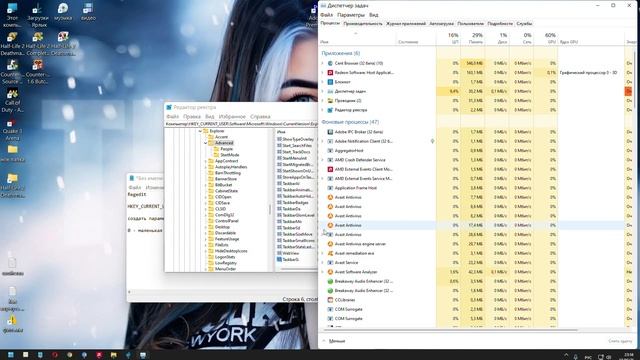Click Radeon Software Host Application icon

pos(330,73)
